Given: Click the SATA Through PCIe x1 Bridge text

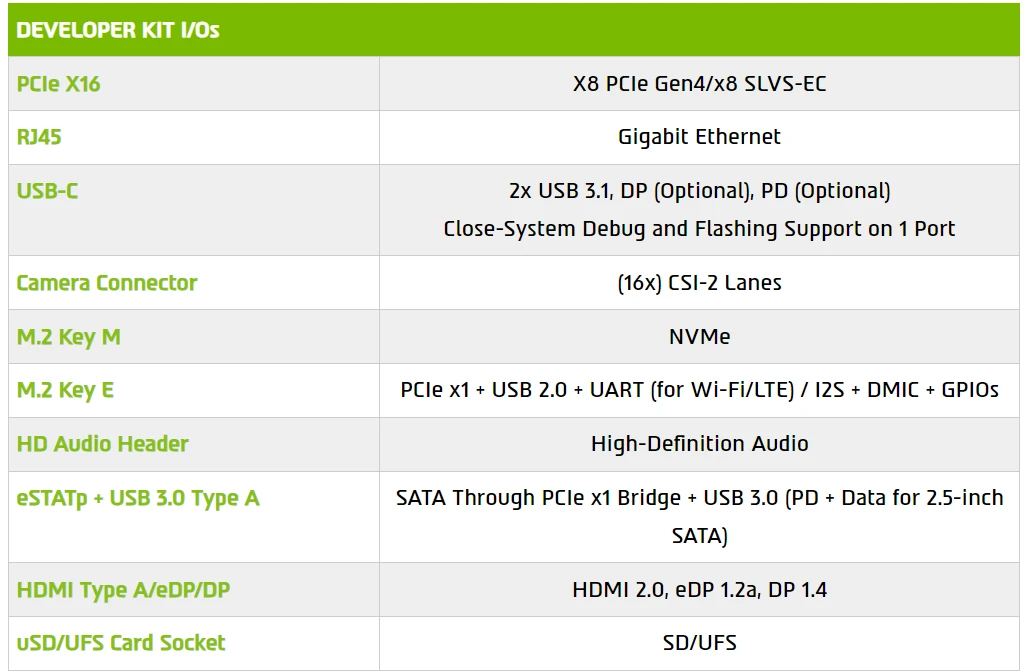Looking at the screenshot, I should pyautogui.click(x=699, y=498).
